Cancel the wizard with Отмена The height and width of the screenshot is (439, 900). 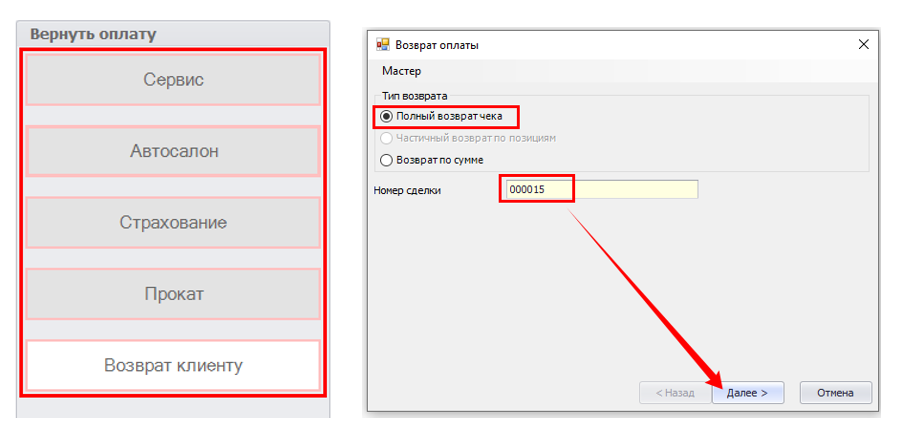point(835,393)
